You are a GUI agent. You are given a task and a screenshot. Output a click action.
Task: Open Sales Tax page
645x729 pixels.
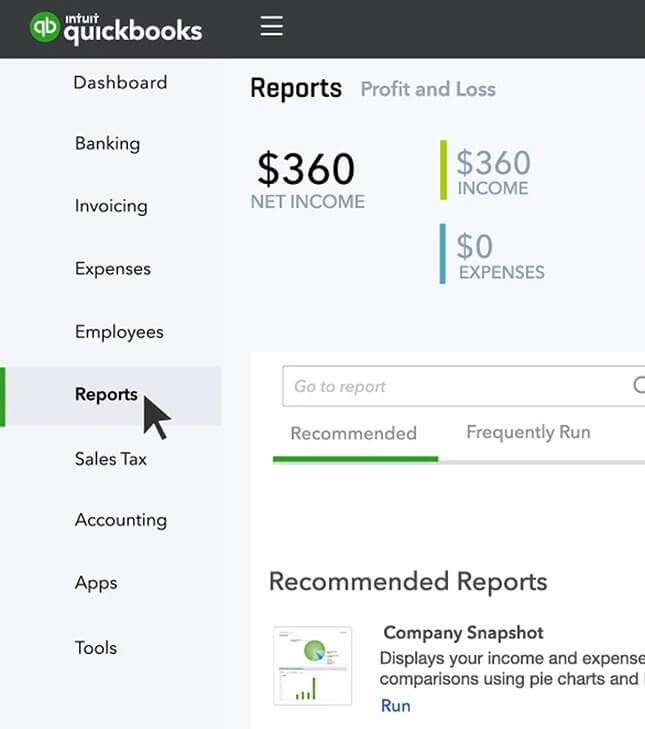(111, 459)
